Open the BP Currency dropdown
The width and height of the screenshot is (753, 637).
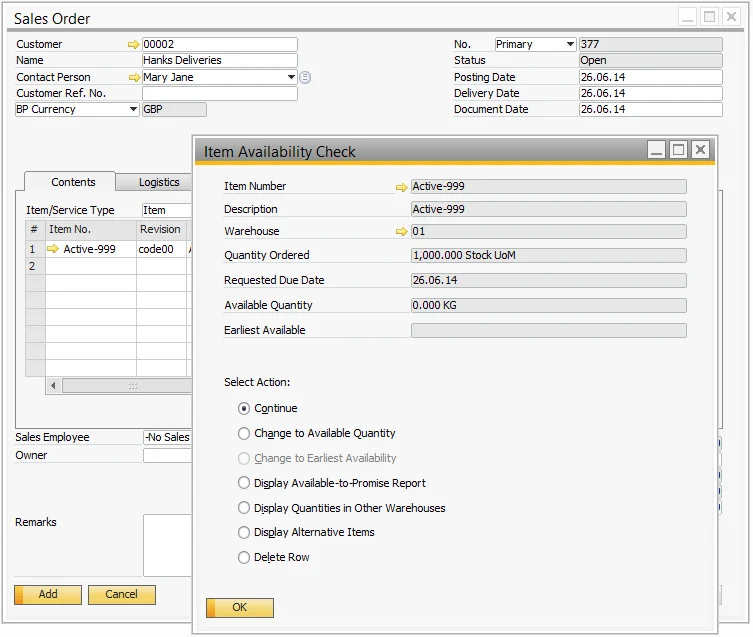(134, 110)
